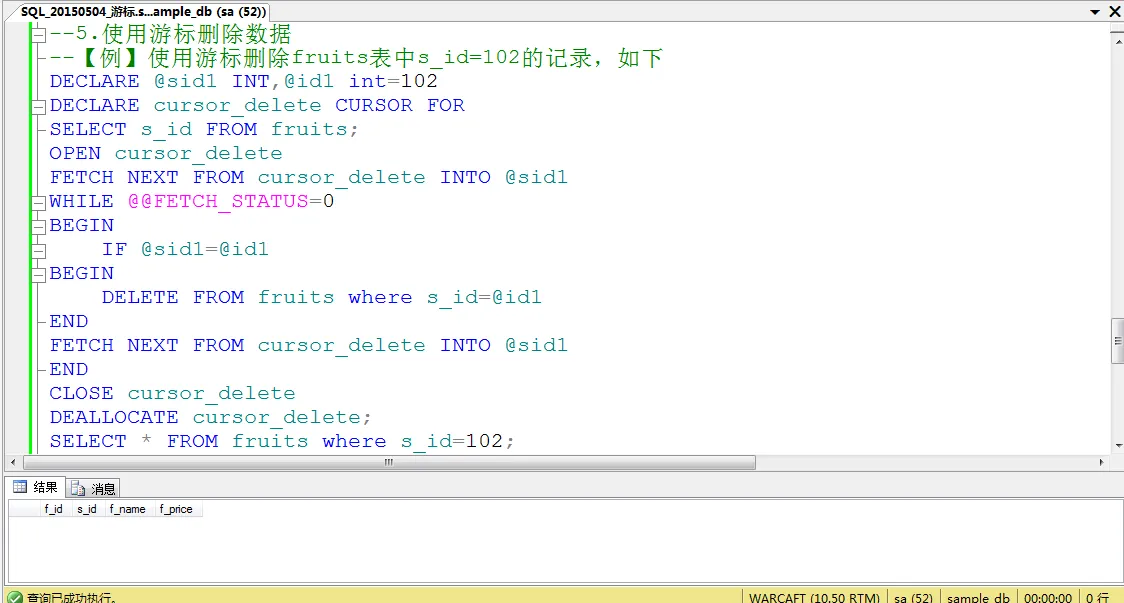Click the s_id column header
This screenshot has width=1124, height=603.
coord(87,509)
